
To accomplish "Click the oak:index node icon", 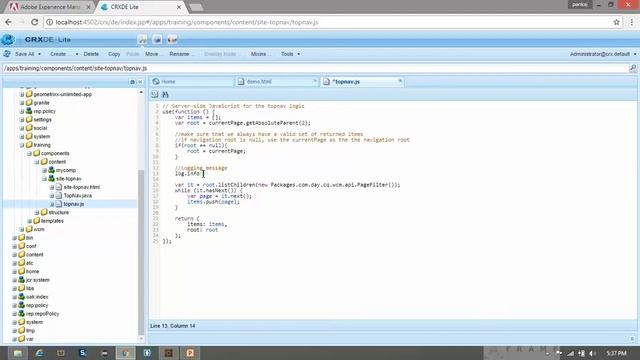I will pos(22,297).
